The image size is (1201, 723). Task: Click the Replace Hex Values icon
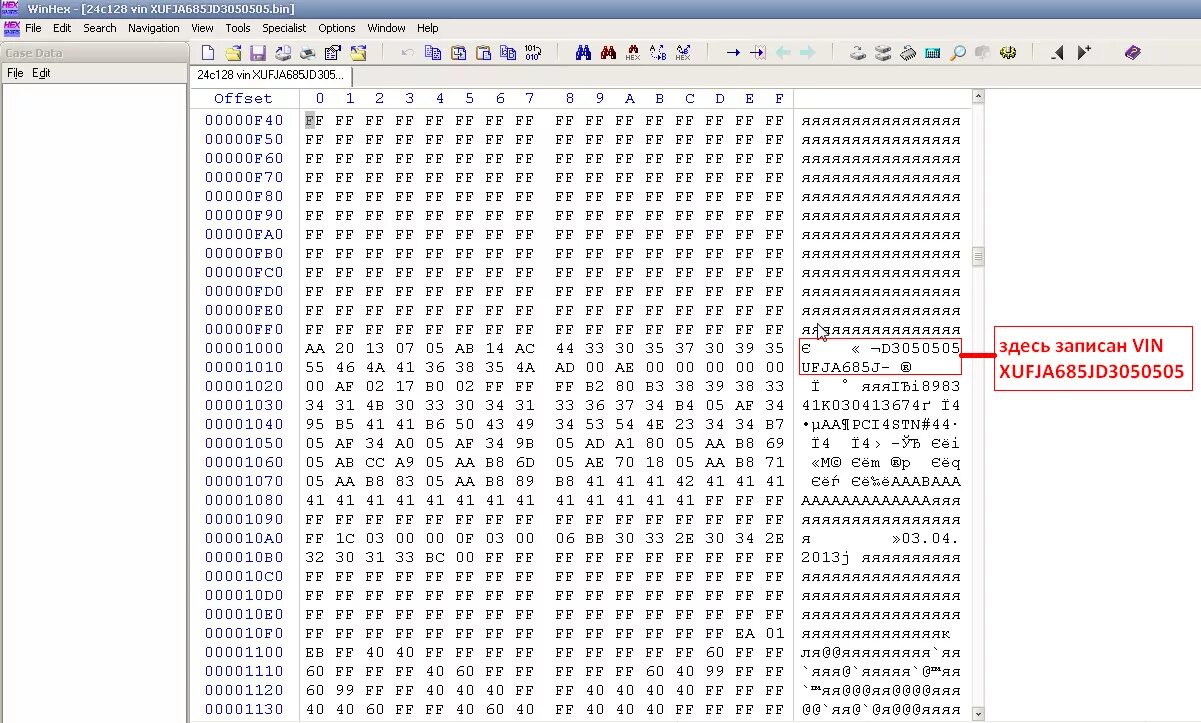pos(683,53)
